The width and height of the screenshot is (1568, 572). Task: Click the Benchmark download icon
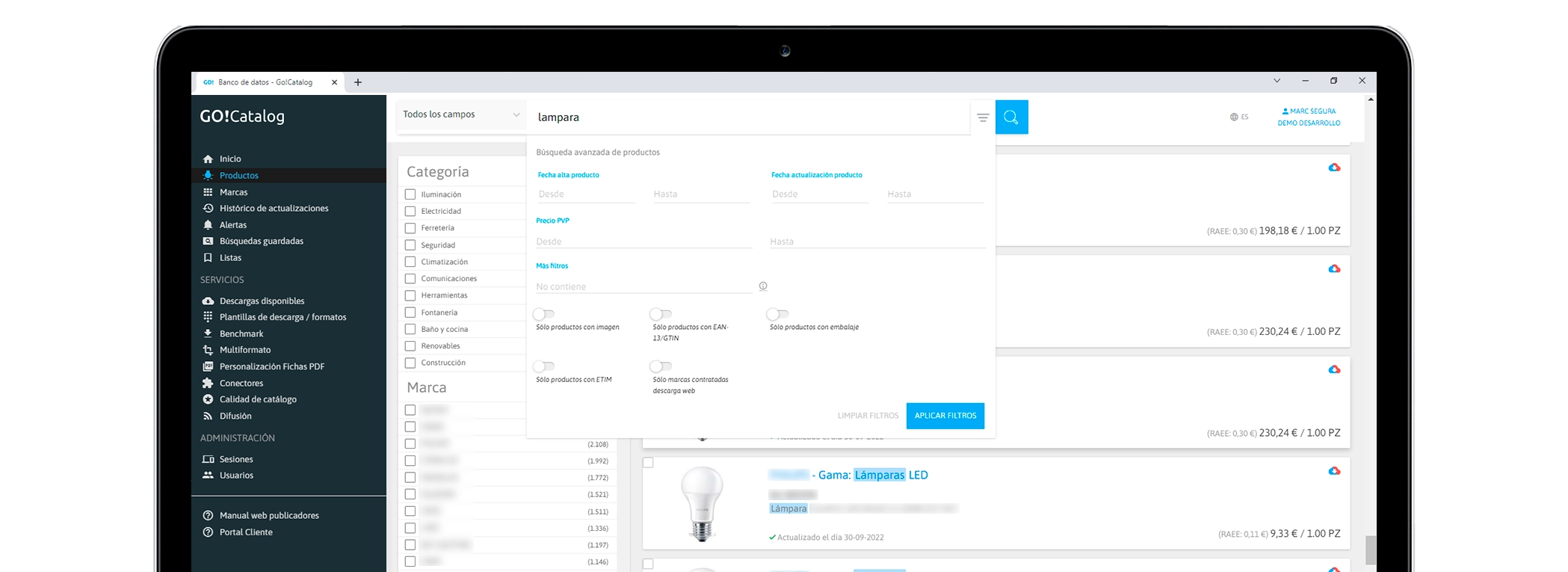click(208, 333)
